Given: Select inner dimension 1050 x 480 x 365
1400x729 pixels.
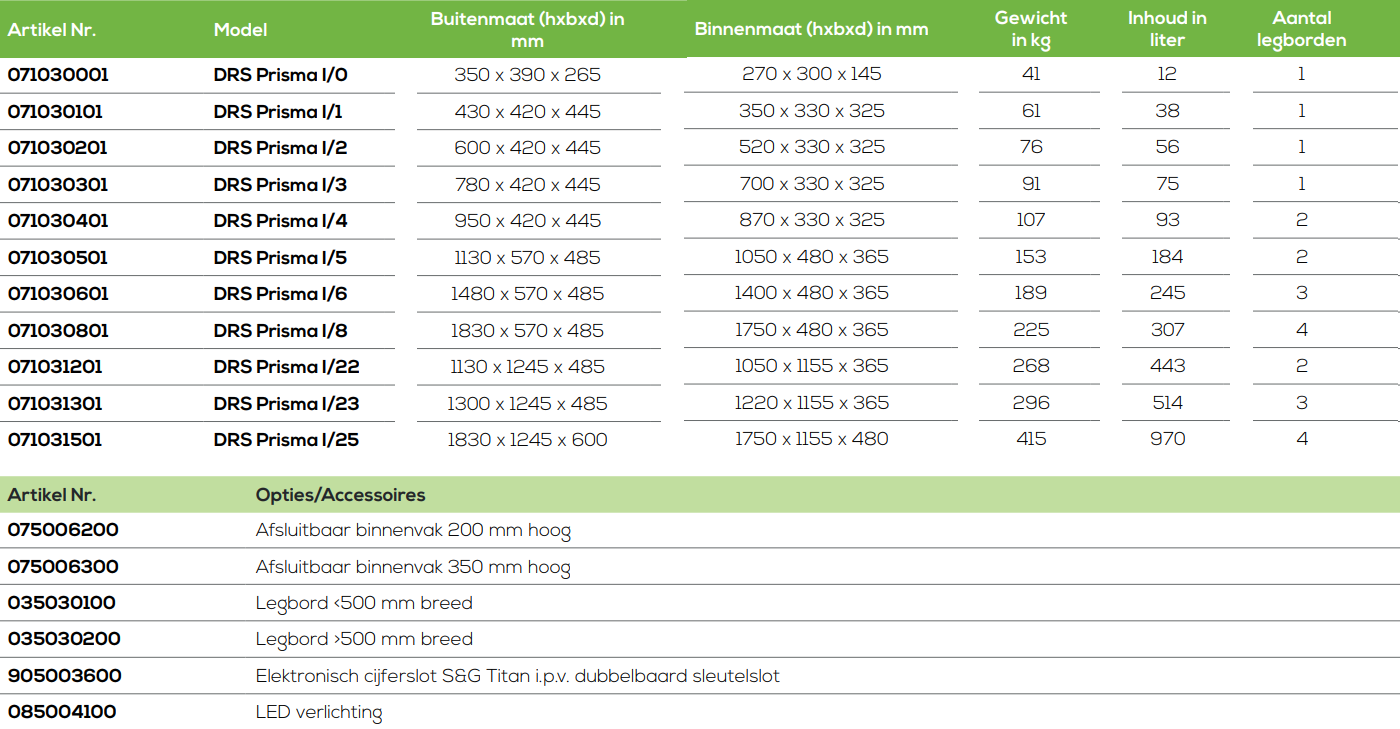Looking at the screenshot, I should [x=811, y=257].
